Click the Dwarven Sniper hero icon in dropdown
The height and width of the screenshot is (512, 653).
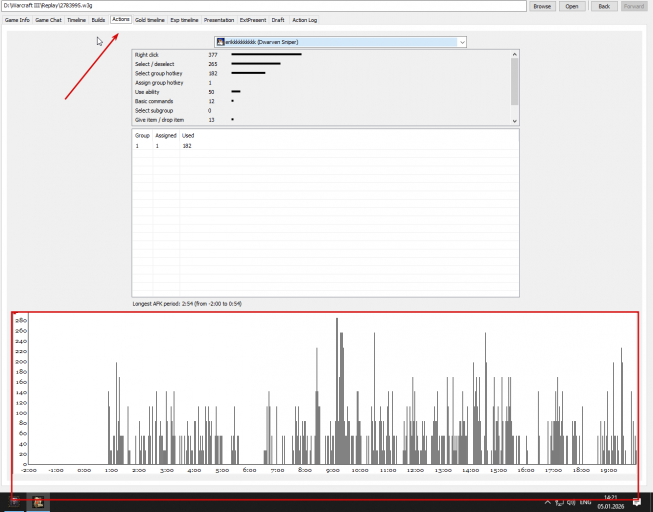click(x=220, y=42)
